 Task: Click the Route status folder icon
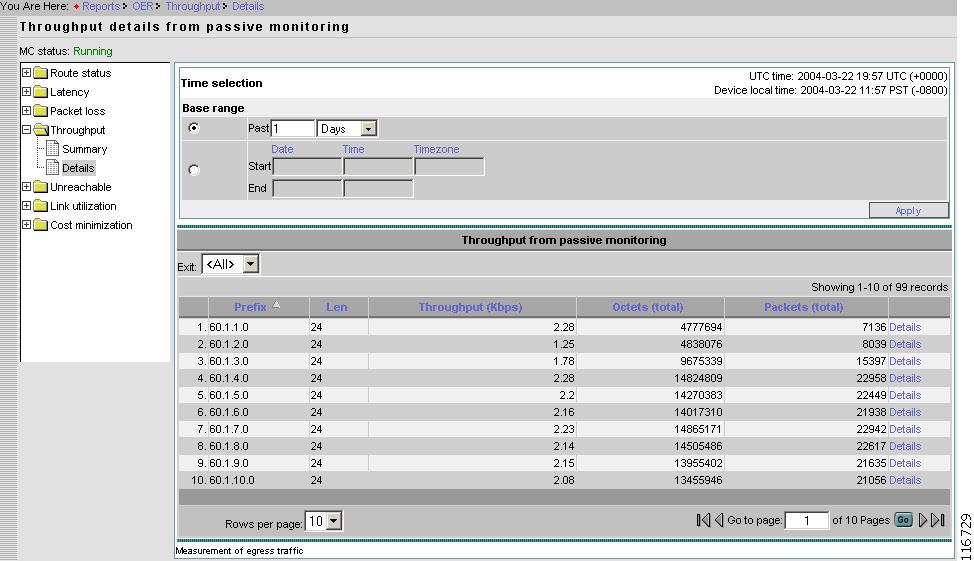(41, 73)
